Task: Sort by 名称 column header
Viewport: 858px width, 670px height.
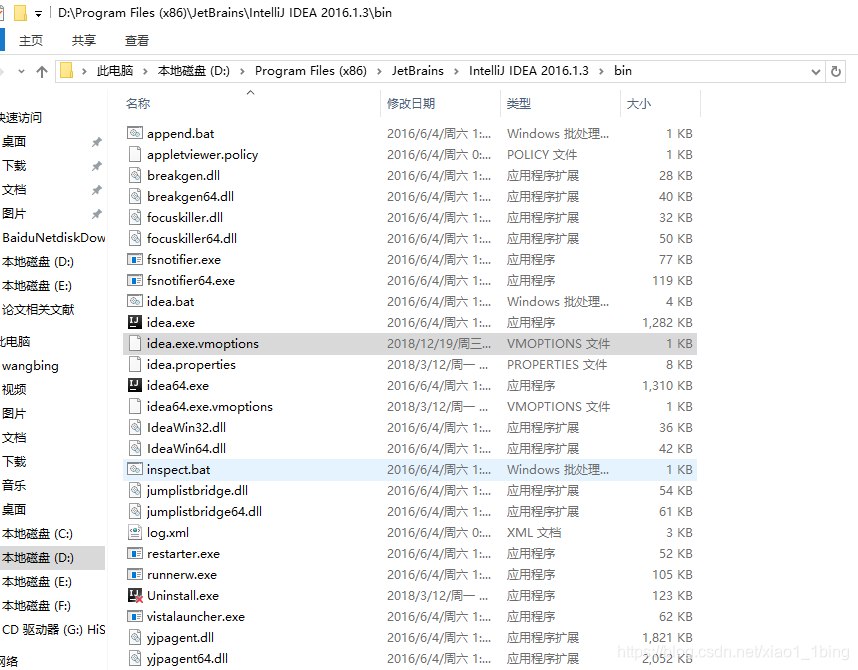Action: click(138, 103)
